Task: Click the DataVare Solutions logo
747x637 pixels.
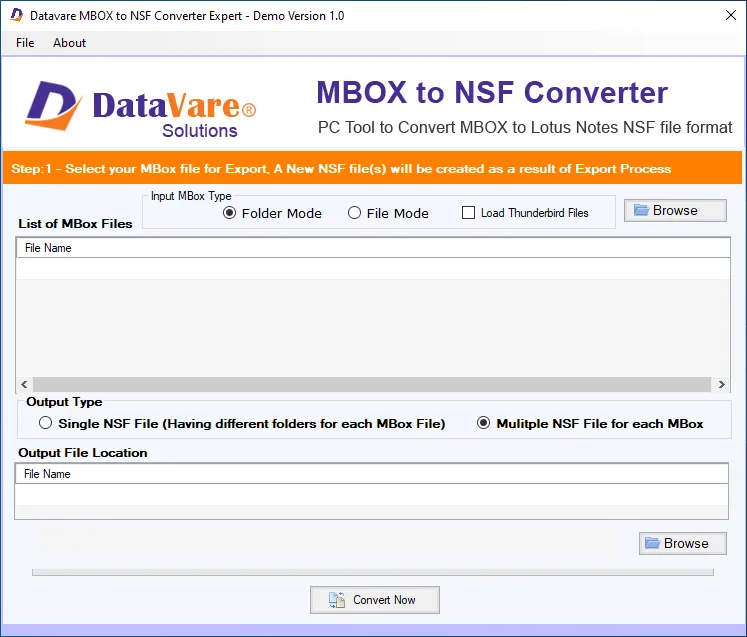Action: (141, 110)
